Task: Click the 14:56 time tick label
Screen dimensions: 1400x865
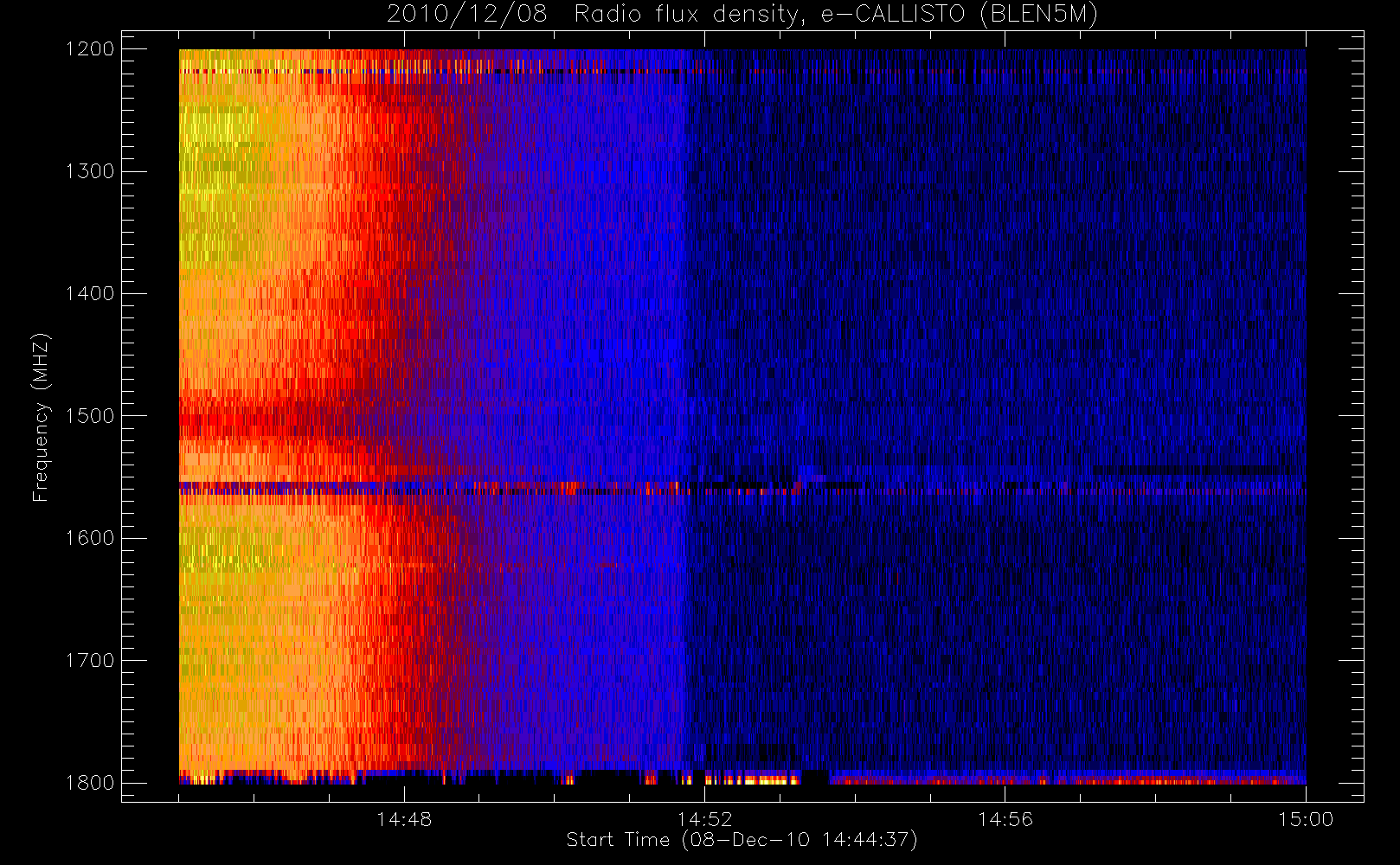Action: (1005, 819)
